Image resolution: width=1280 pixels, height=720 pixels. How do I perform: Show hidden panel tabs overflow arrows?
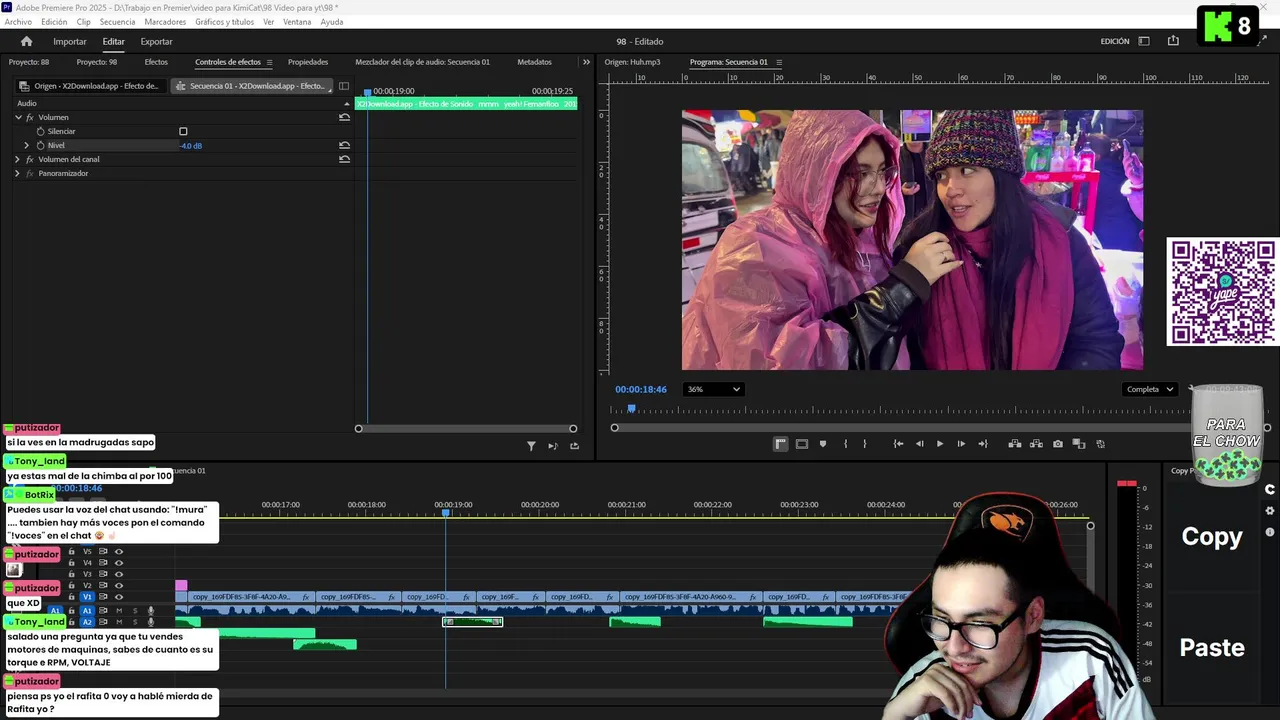[586, 62]
